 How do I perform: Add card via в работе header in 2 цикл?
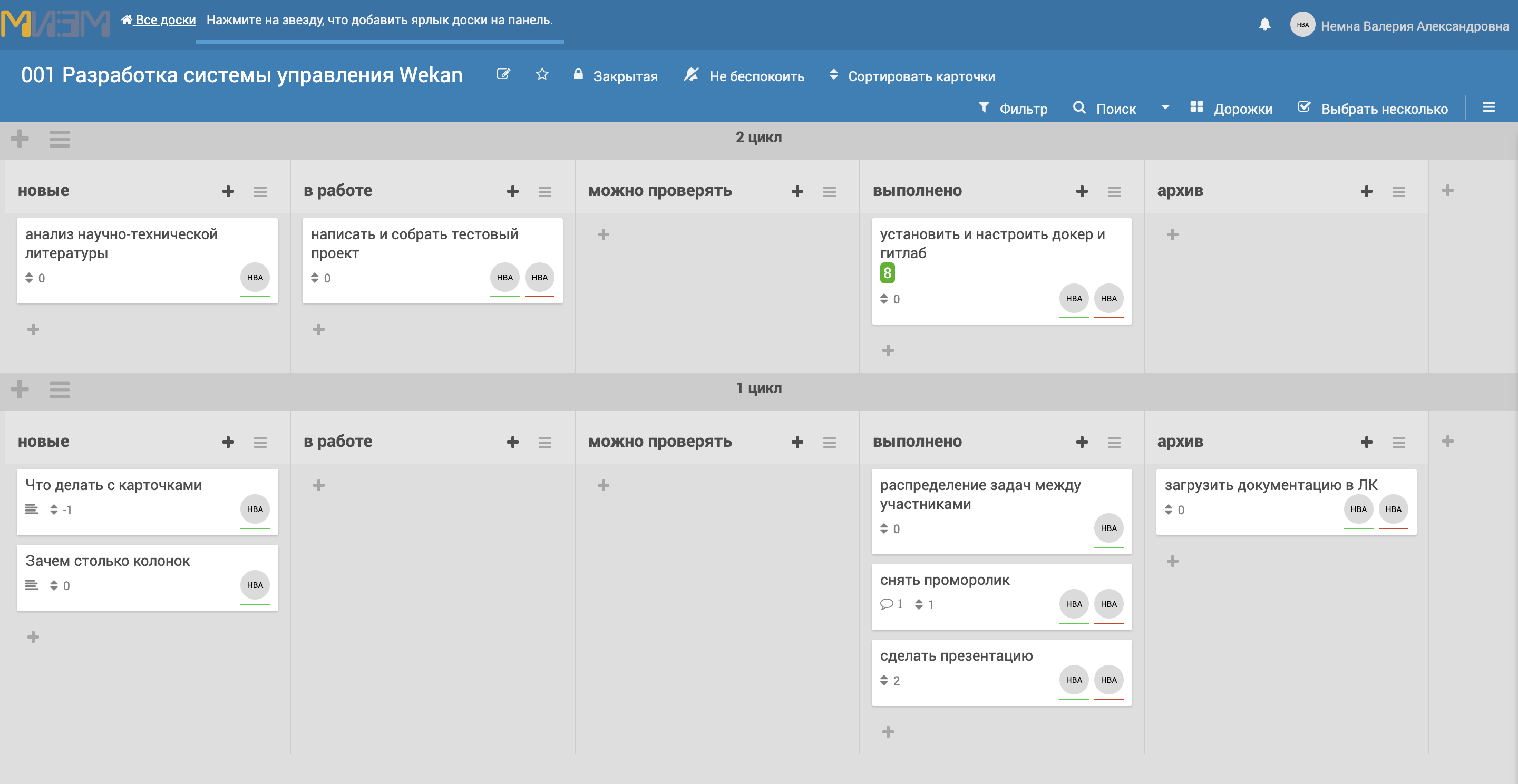click(x=513, y=191)
